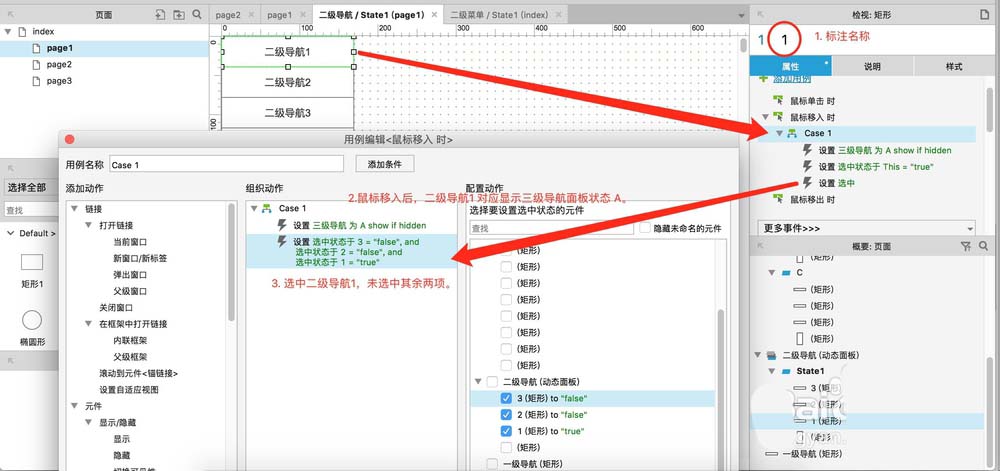The image size is (1000, 471).
Task: Open search in the 概要 panel
Action: [983, 246]
